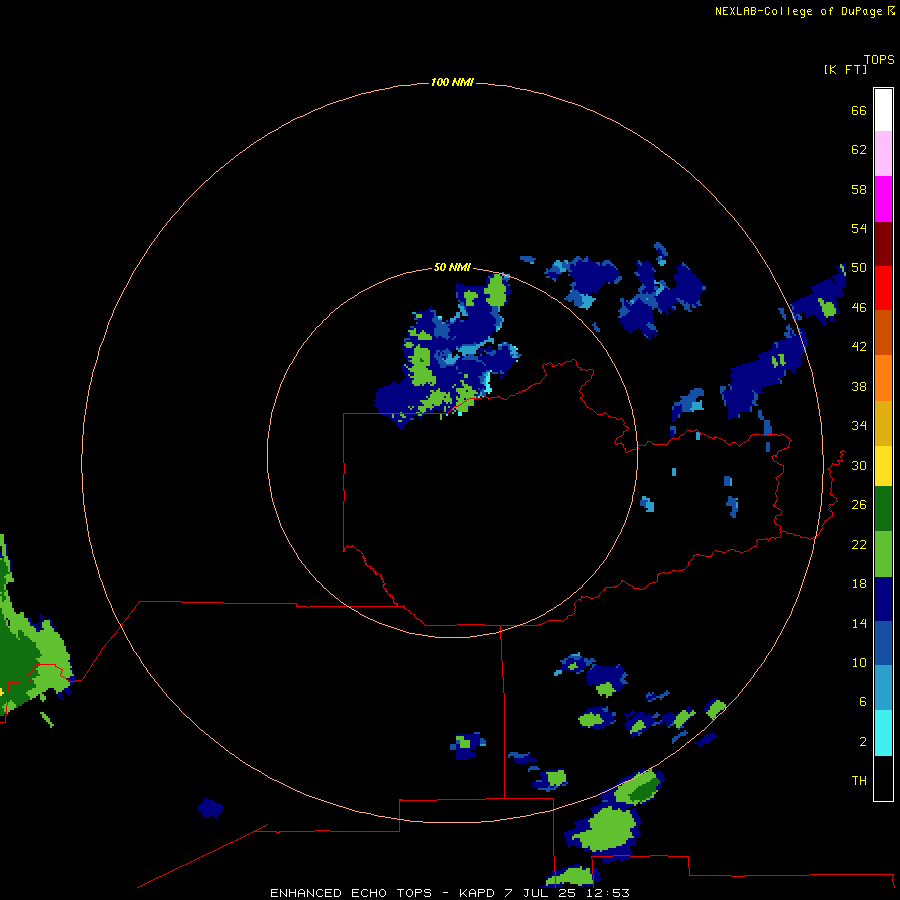Click the TH threshold legend label

point(859,781)
